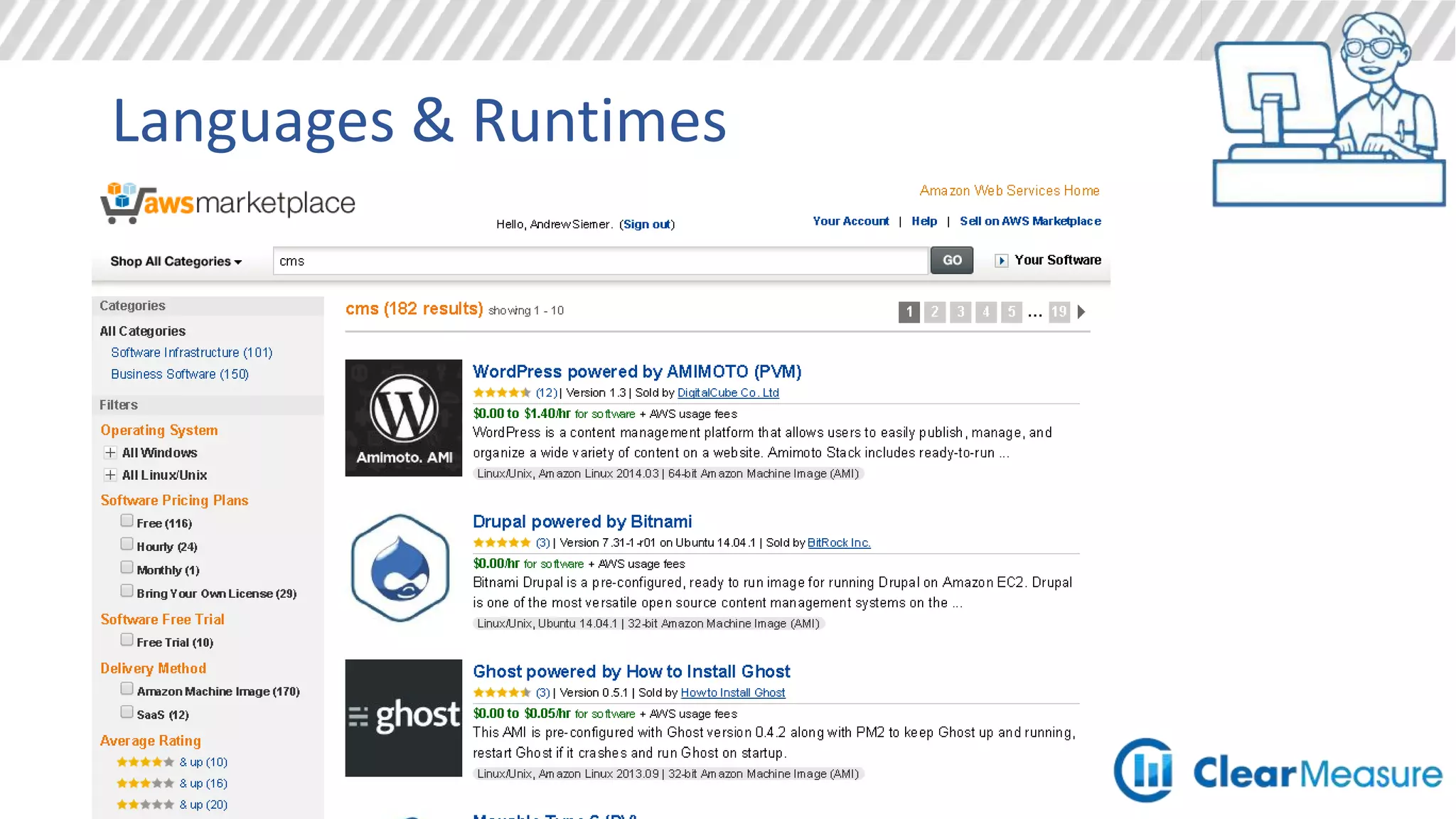Click the Your Software arrow icon
Viewport: 1456px width, 819px height.
tap(1001, 261)
